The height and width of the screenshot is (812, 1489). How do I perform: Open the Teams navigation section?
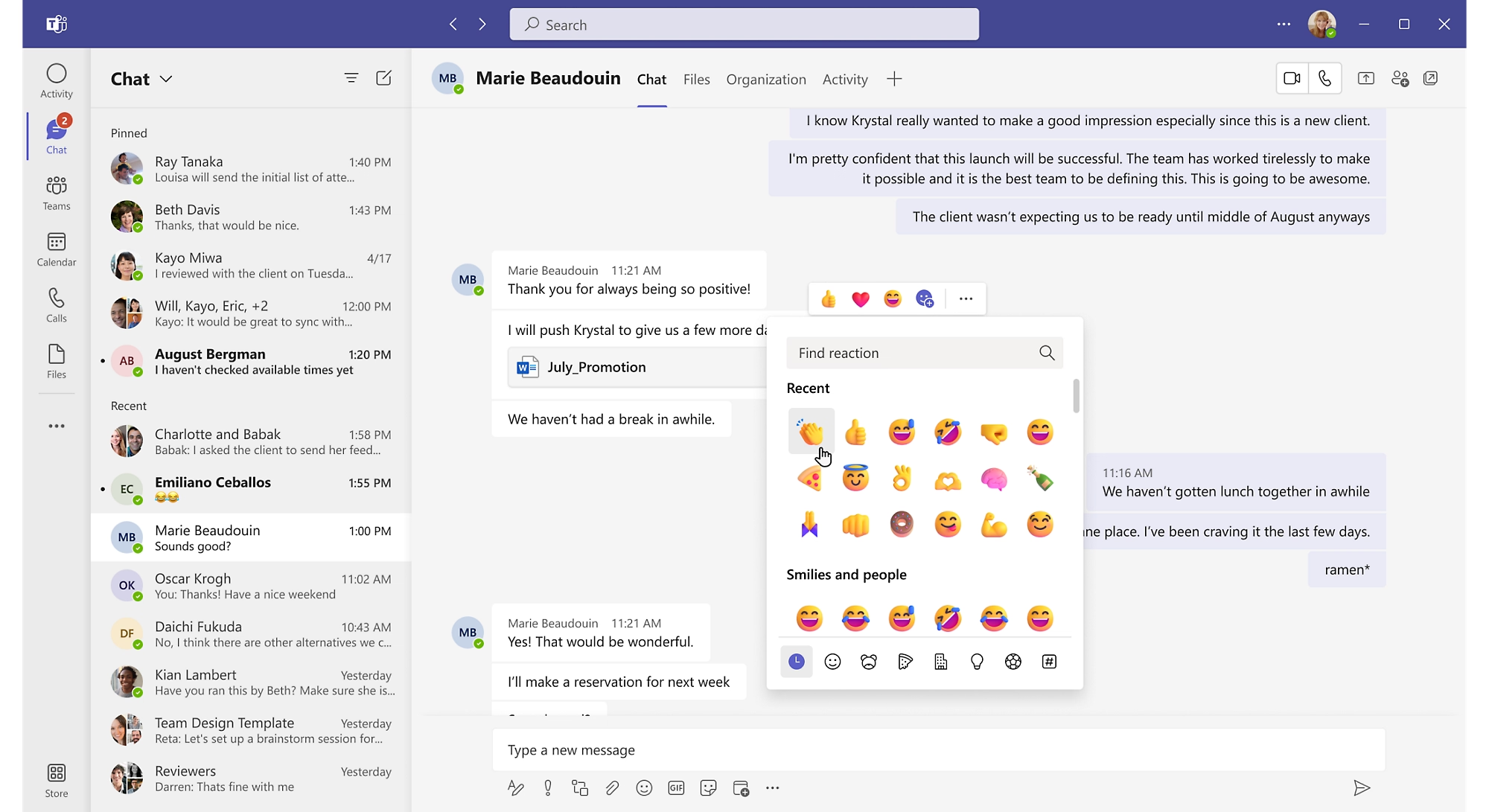(x=56, y=191)
